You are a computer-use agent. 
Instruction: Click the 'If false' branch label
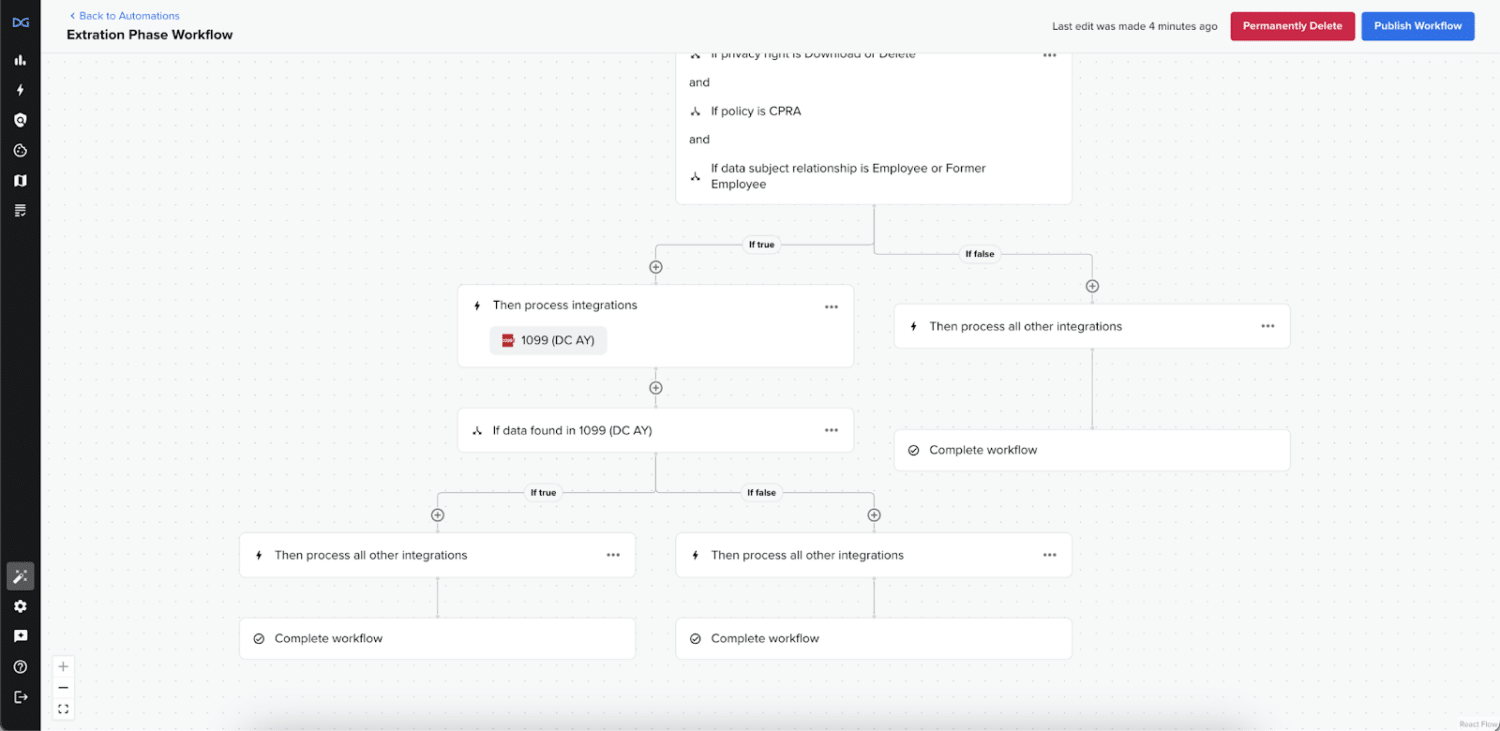click(979, 254)
